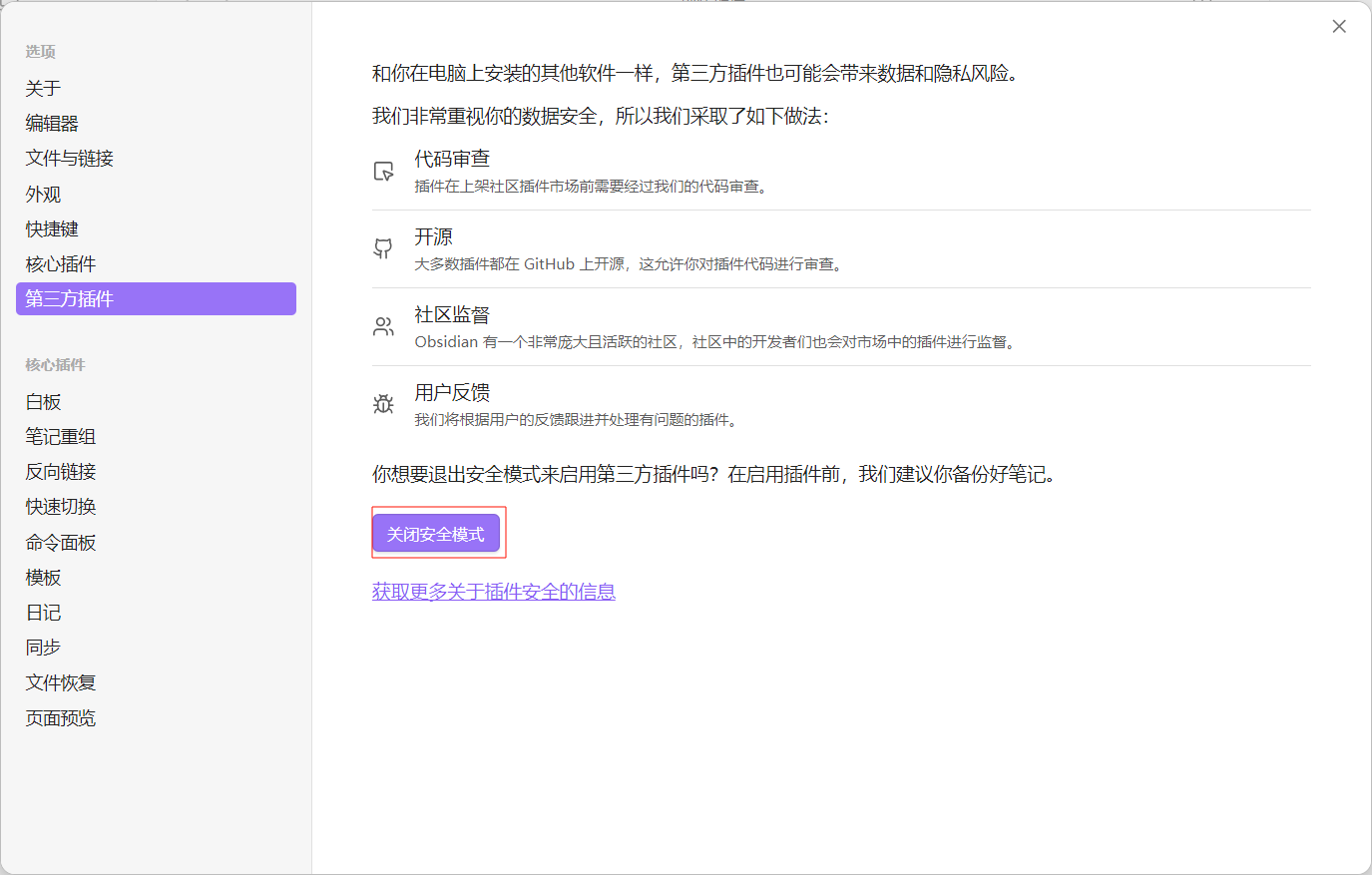This screenshot has width=1372, height=875.
Task: Select 同步 from core plugins list
Action: click(x=43, y=648)
